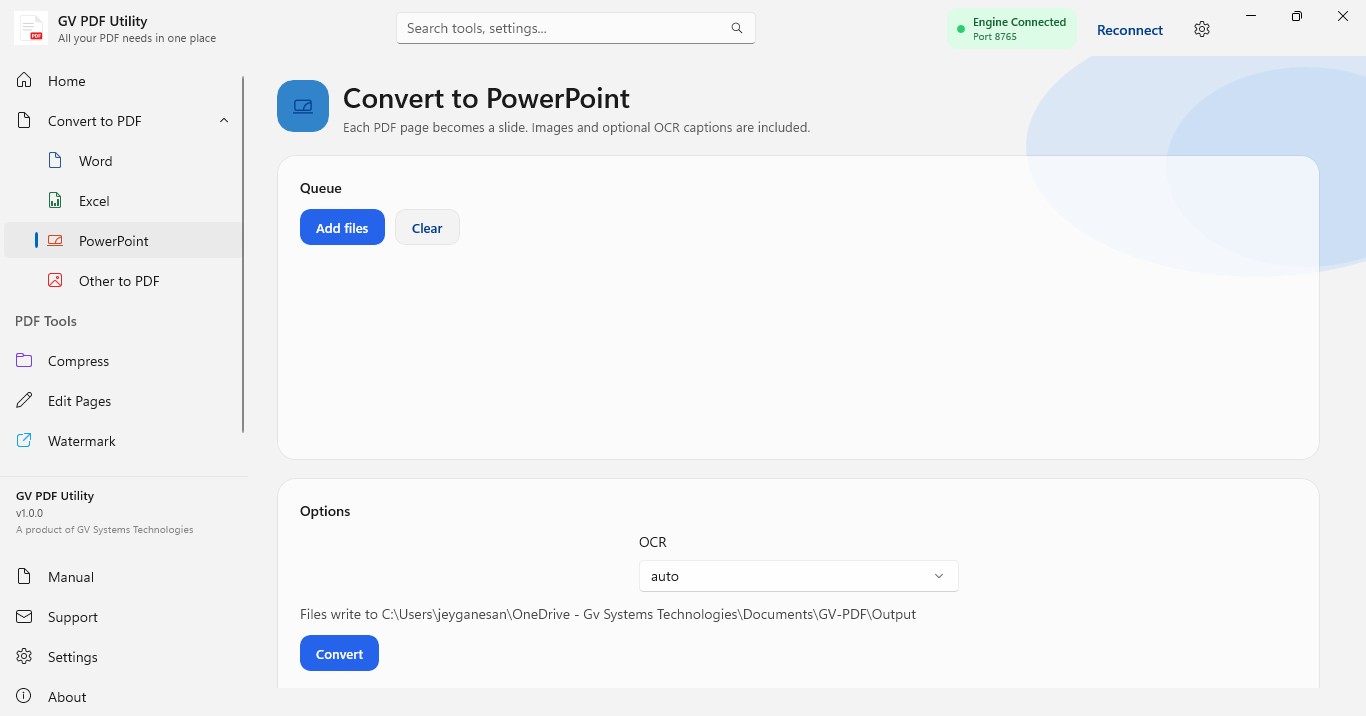
Task: Open the Manual page
Action: pos(122,577)
